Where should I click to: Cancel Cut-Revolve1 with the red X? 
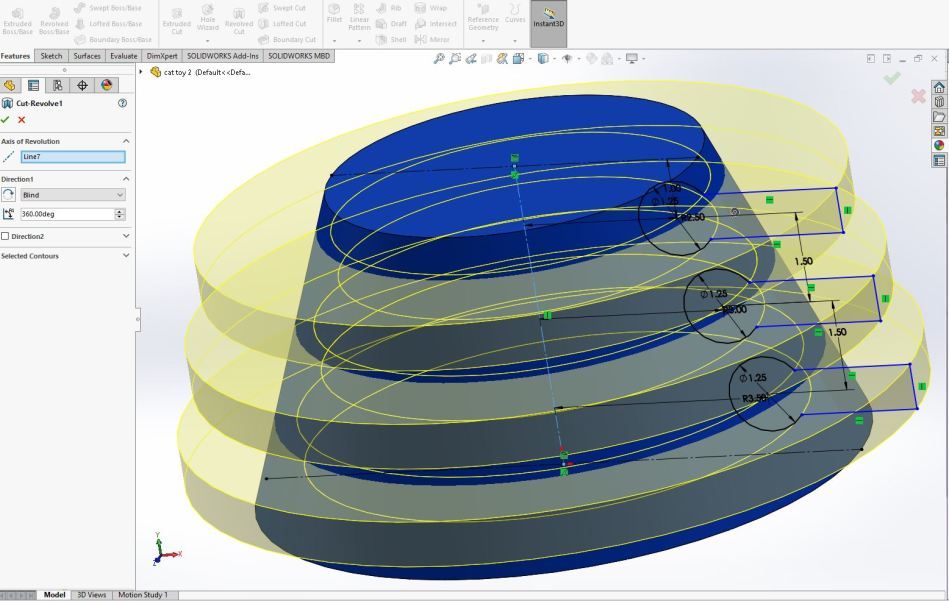22,120
